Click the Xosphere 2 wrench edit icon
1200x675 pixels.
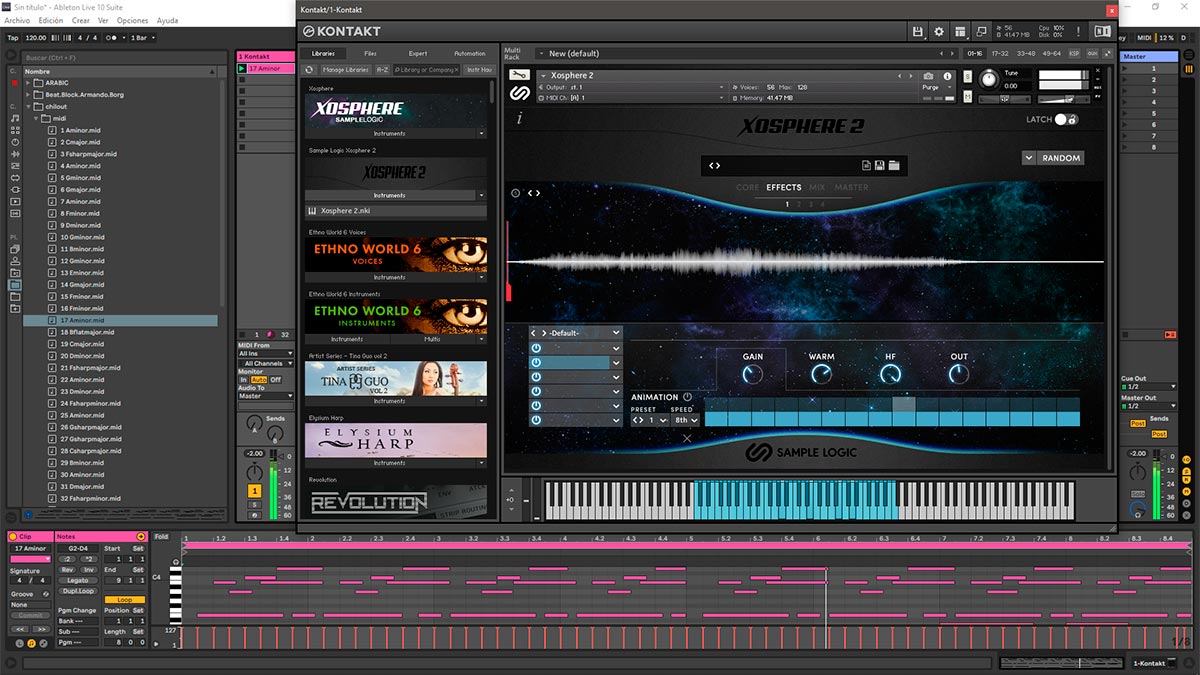(518, 75)
